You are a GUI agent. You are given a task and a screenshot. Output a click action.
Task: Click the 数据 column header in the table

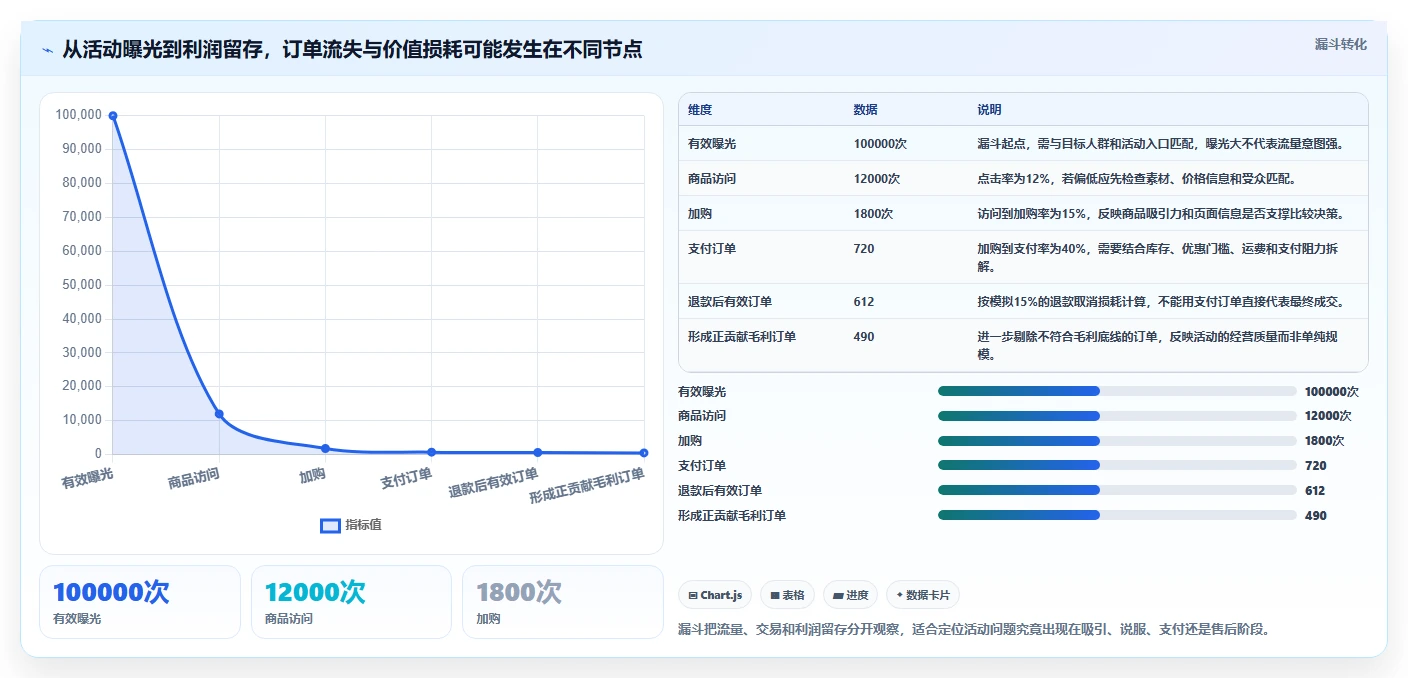tap(866, 110)
